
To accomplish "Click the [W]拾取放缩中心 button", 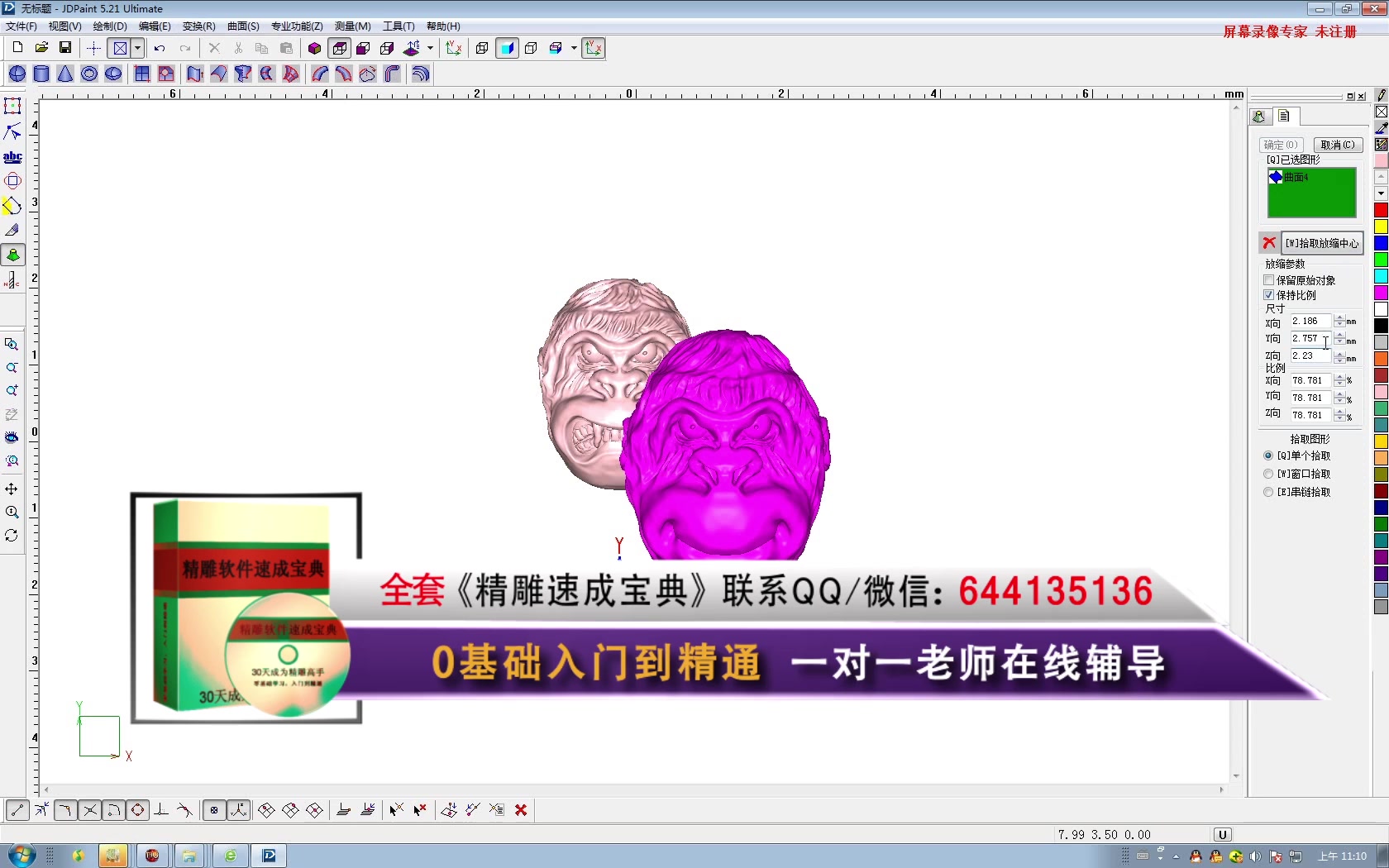I will pyautogui.click(x=1322, y=243).
